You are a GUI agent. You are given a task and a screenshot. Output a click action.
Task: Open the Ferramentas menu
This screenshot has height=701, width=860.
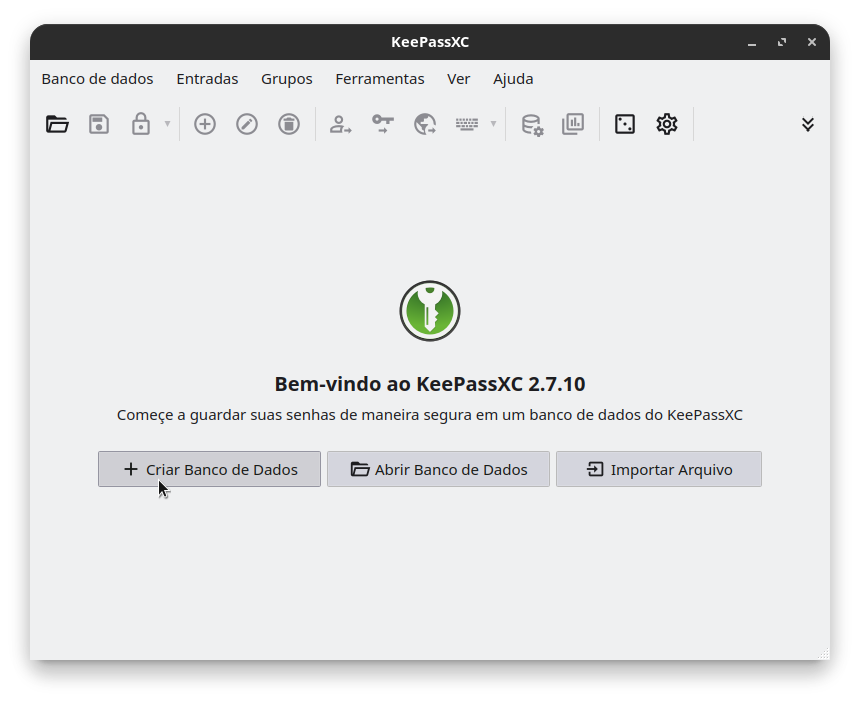click(380, 79)
